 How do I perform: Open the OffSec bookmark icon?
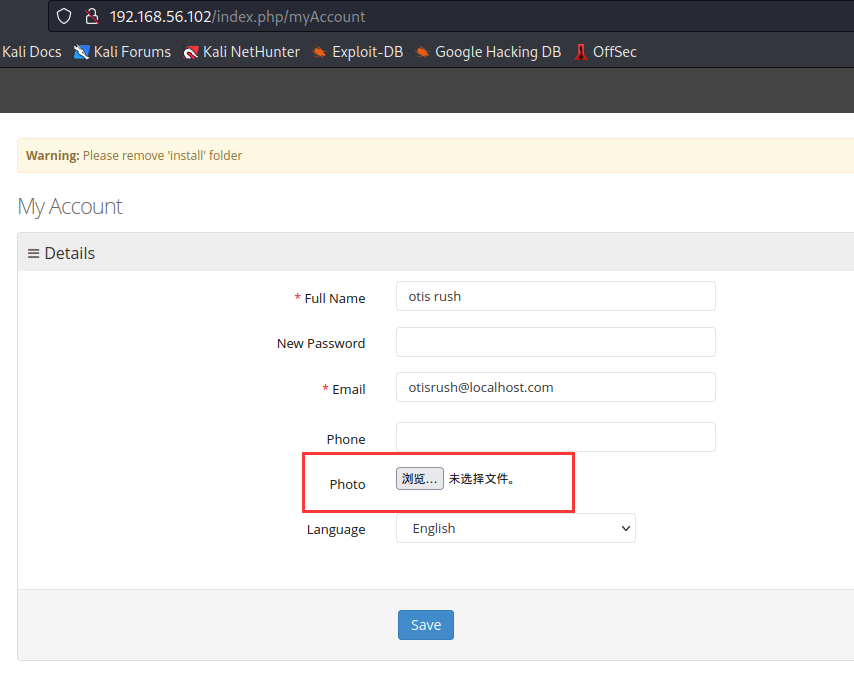point(581,52)
